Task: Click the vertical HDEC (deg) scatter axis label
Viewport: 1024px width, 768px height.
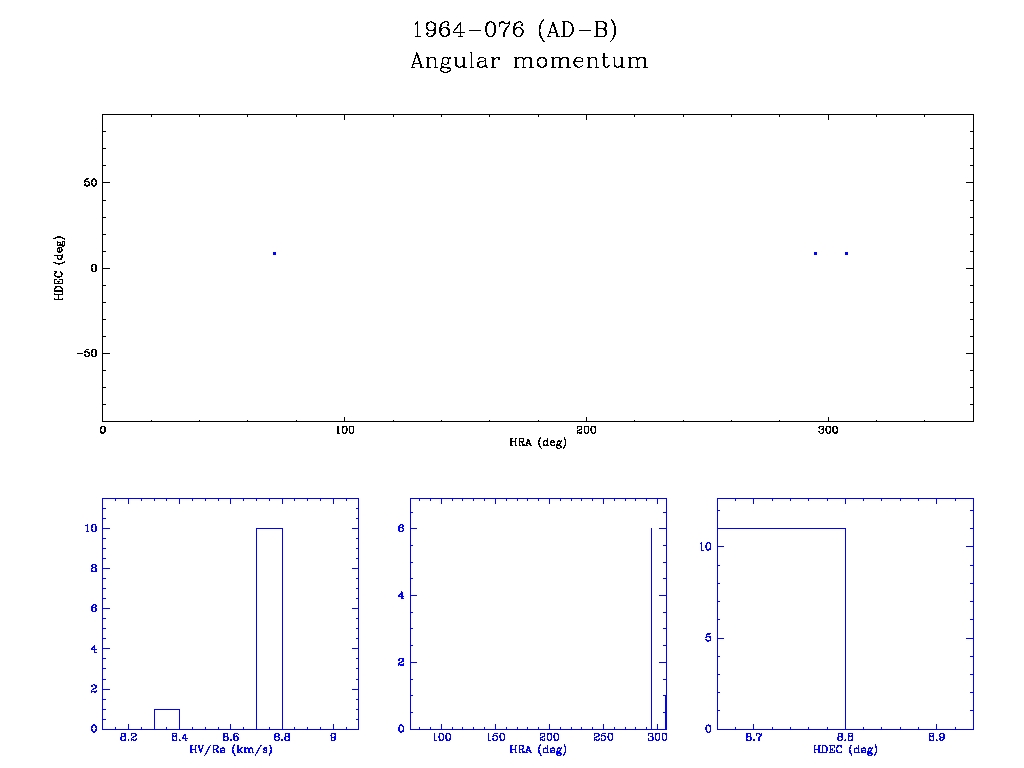Action: 60,267
